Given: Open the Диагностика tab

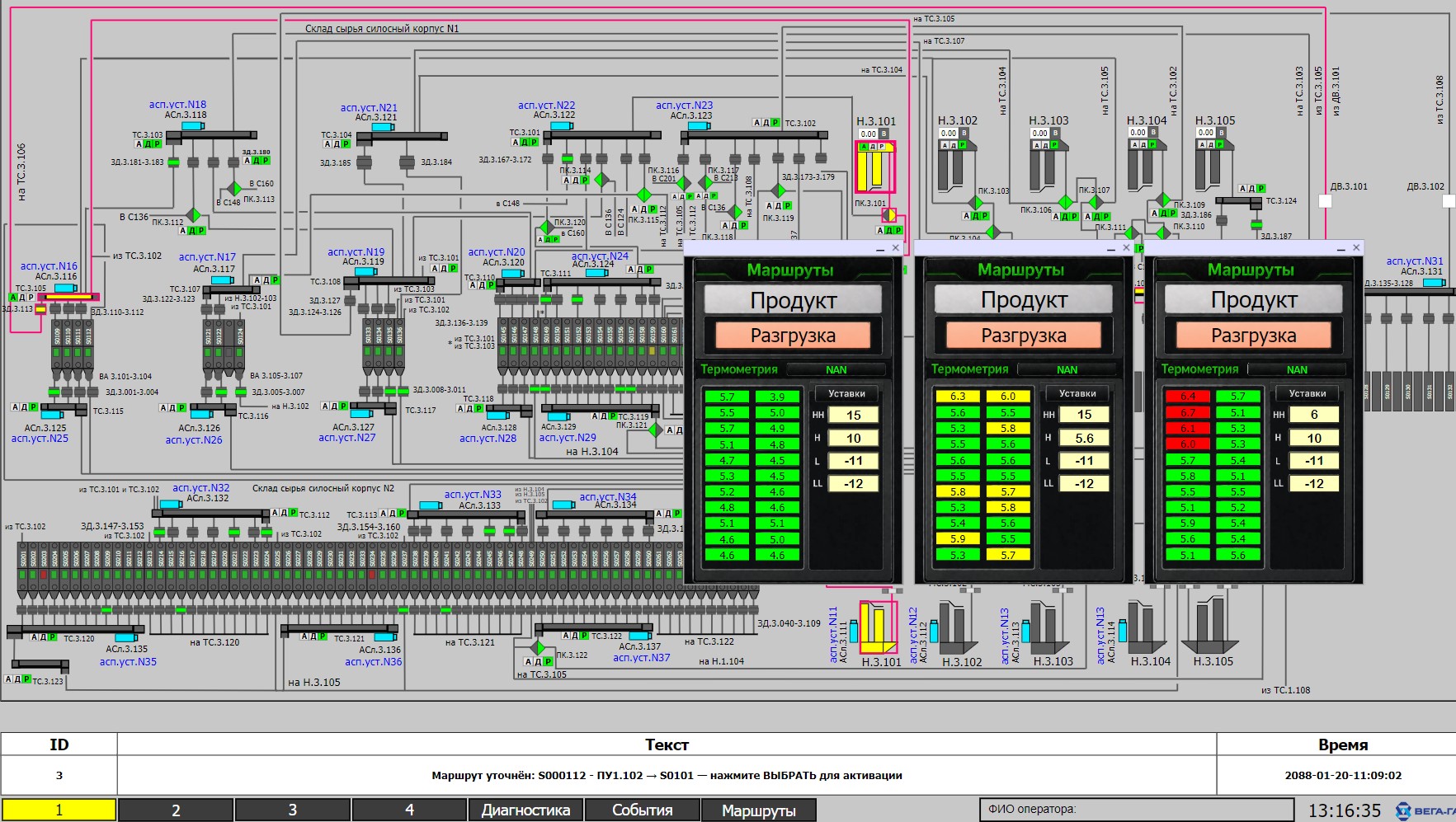Looking at the screenshot, I should point(525,810).
